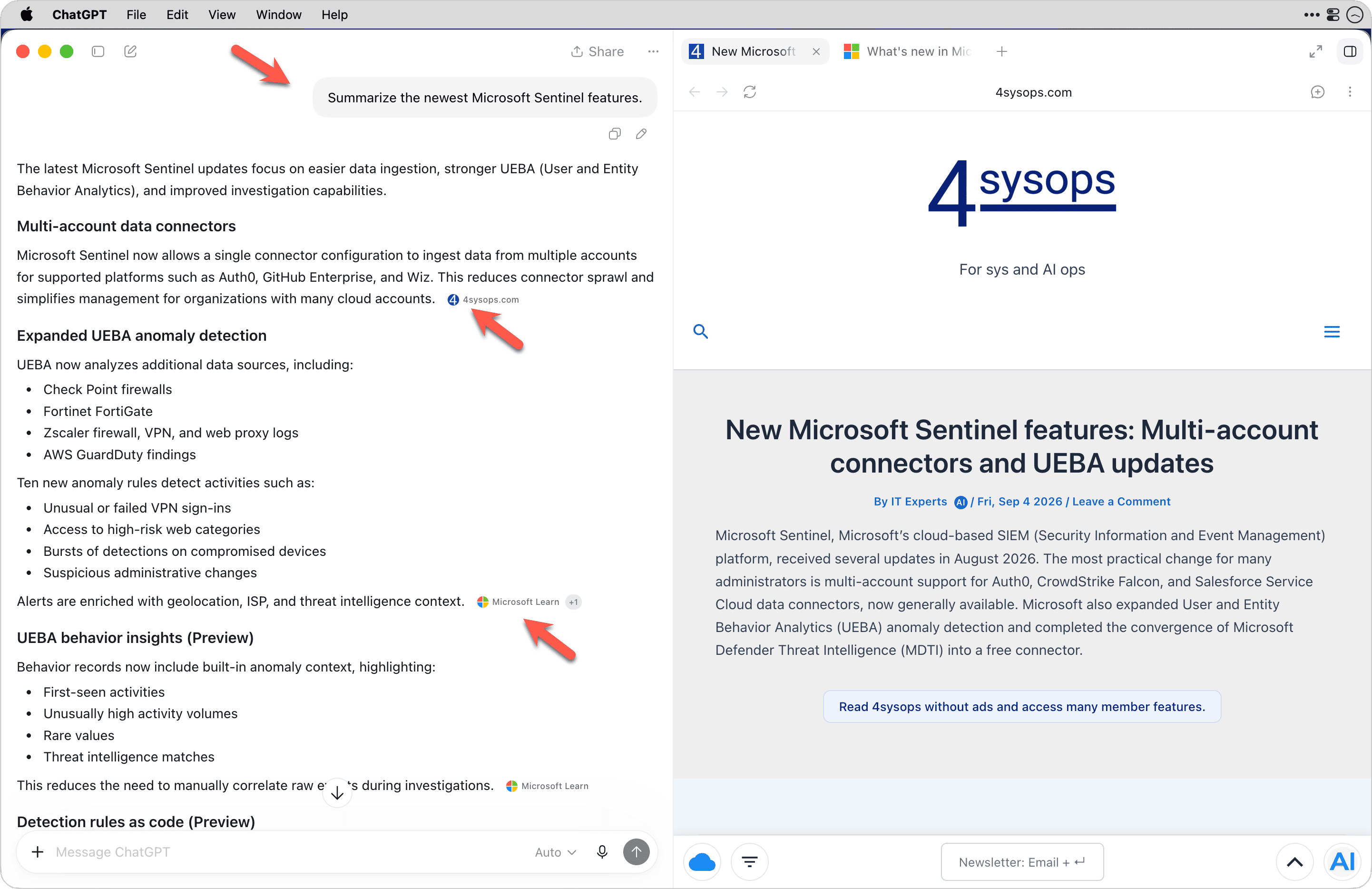The width and height of the screenshot is (1372, 889).
Task: Click the Newsletter Email field
Action: pyautogui.click(x=1021, y=861)
